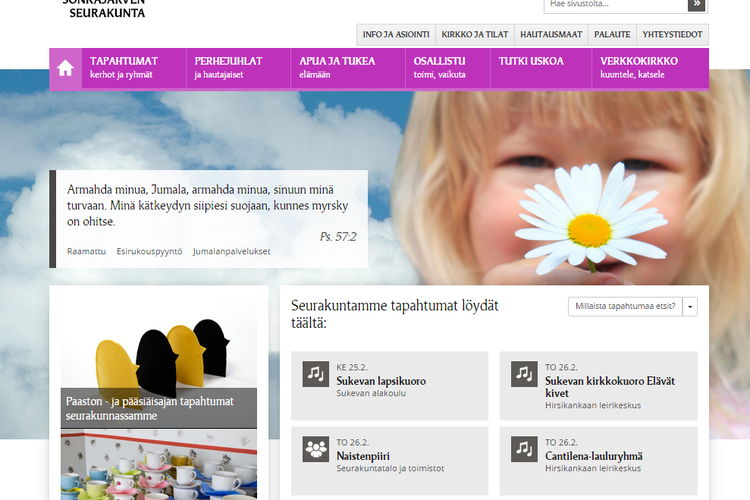Open the Naistenpiiri event

pos(363,456)
